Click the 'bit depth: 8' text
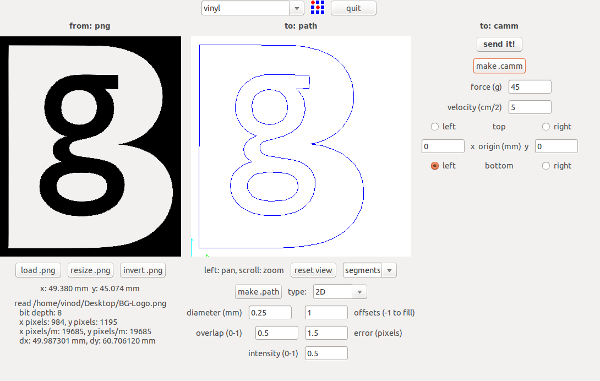This screenshot has width=600, height=381. click(41, 313)
